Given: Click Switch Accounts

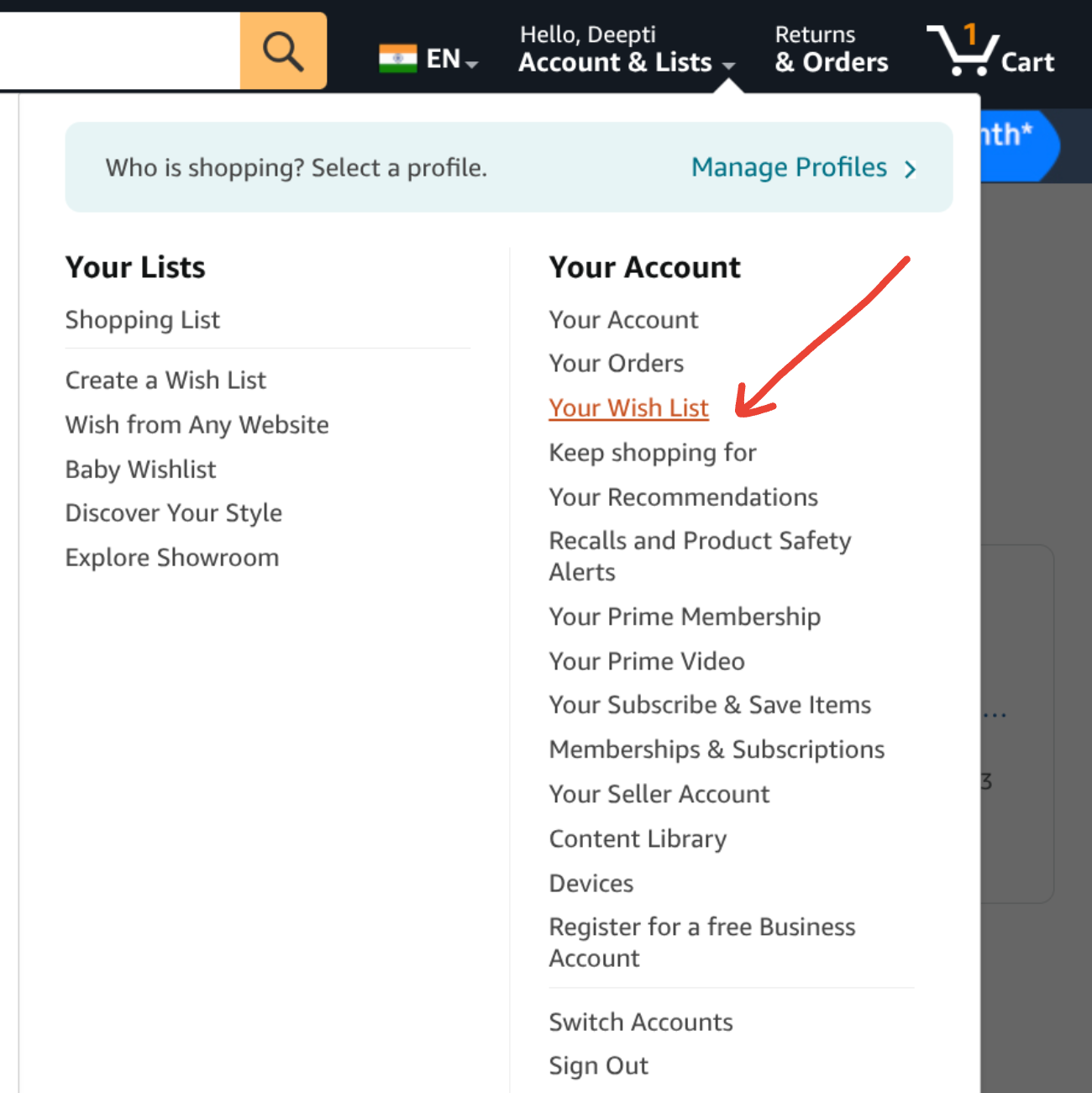Looking at the screenshot, I should click(x=640, y=1022).
